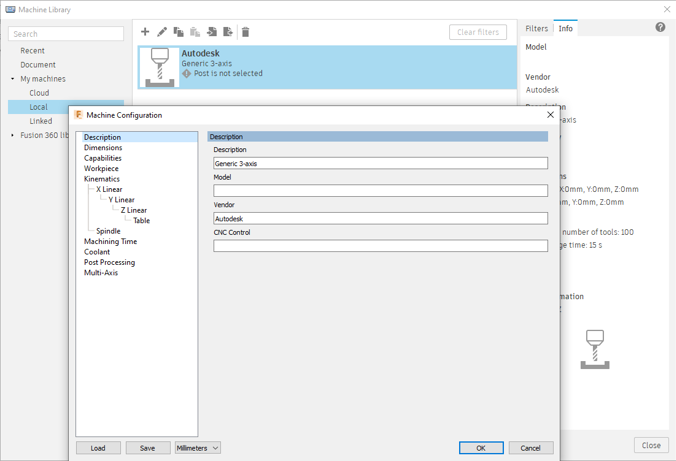The height and width of the screenshot is (461, 676).
Task: Select Workpiece in configuration tree
Action: (101, 168)
